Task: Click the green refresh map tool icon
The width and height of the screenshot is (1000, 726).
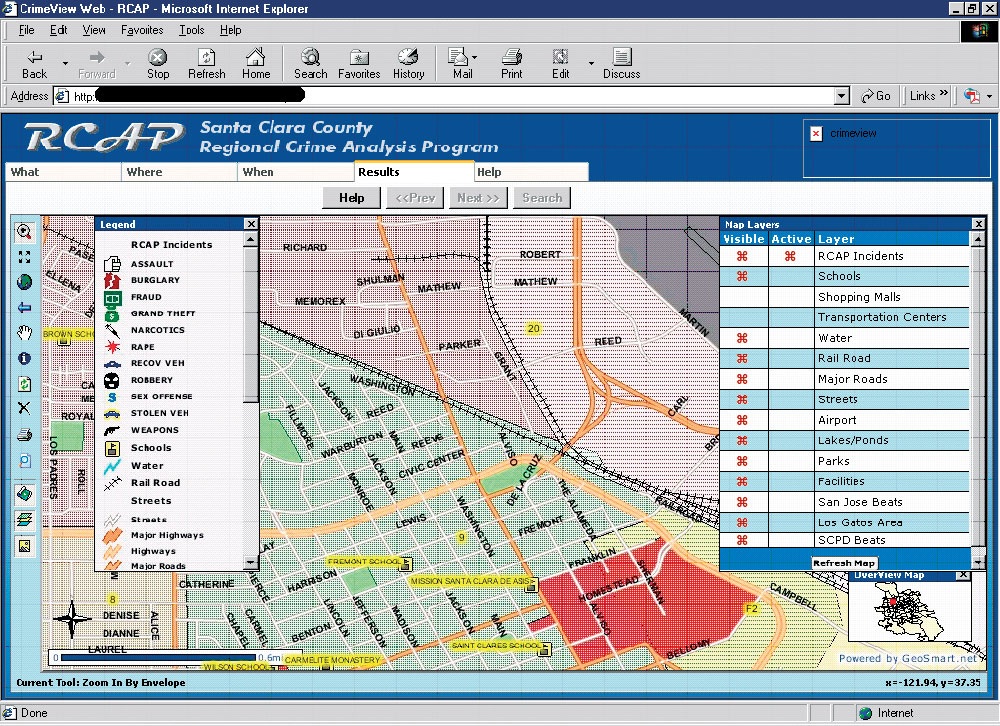Action: point(24,383)
